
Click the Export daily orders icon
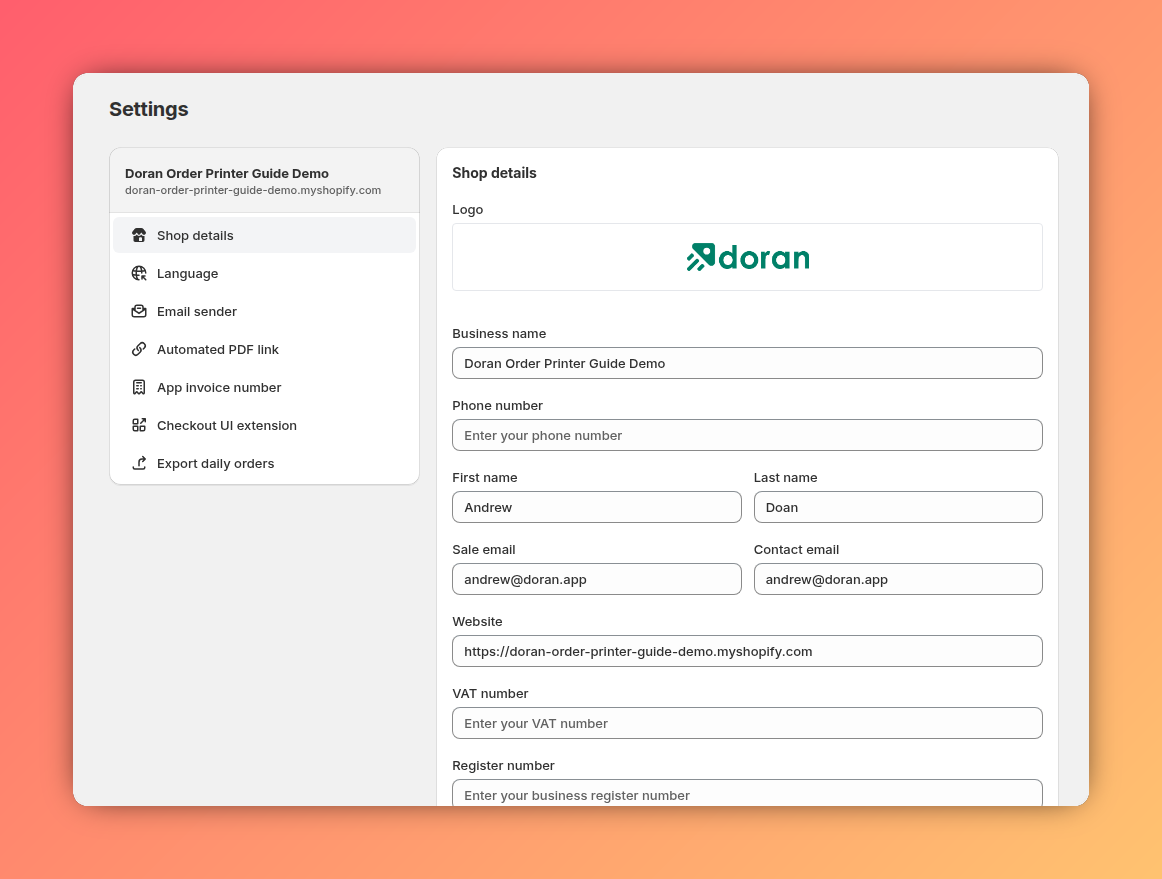click(x=139, y=463)
